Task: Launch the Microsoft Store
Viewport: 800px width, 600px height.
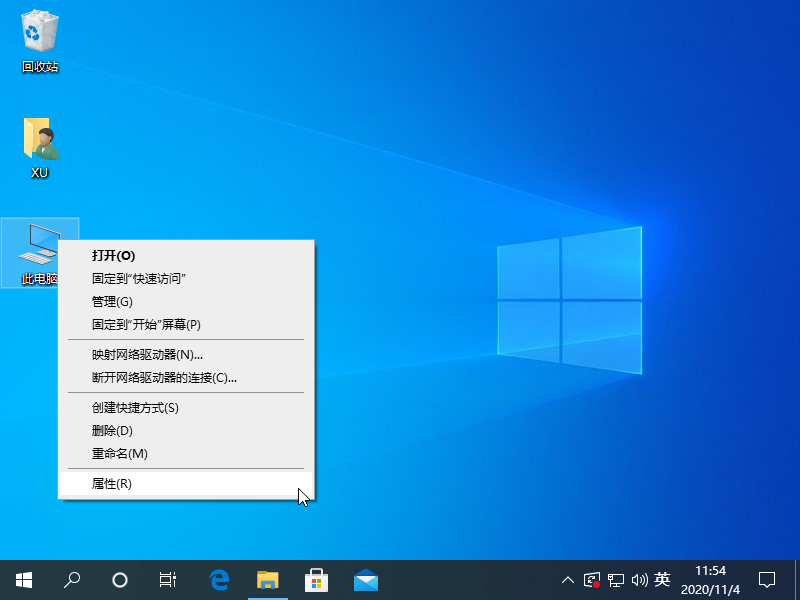Action: pyautogui.click(x=316, y=580)
